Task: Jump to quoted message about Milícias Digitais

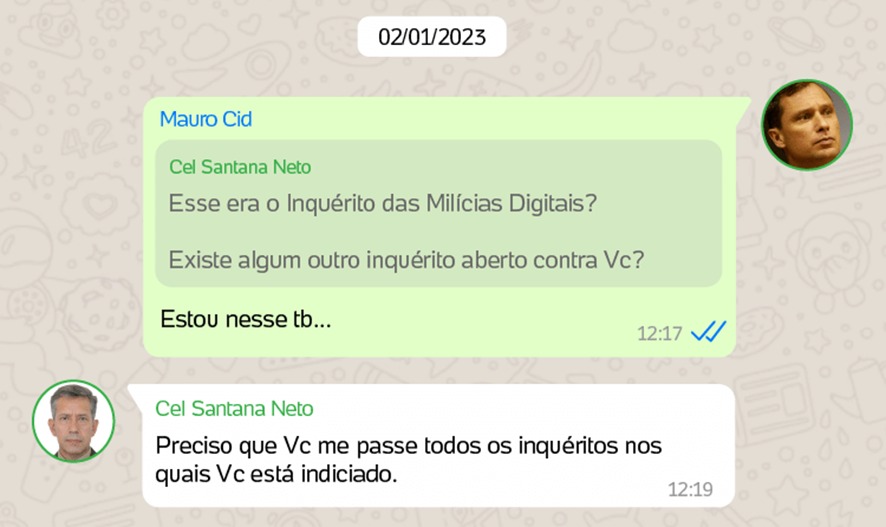Action: click(x=438, y=214)
